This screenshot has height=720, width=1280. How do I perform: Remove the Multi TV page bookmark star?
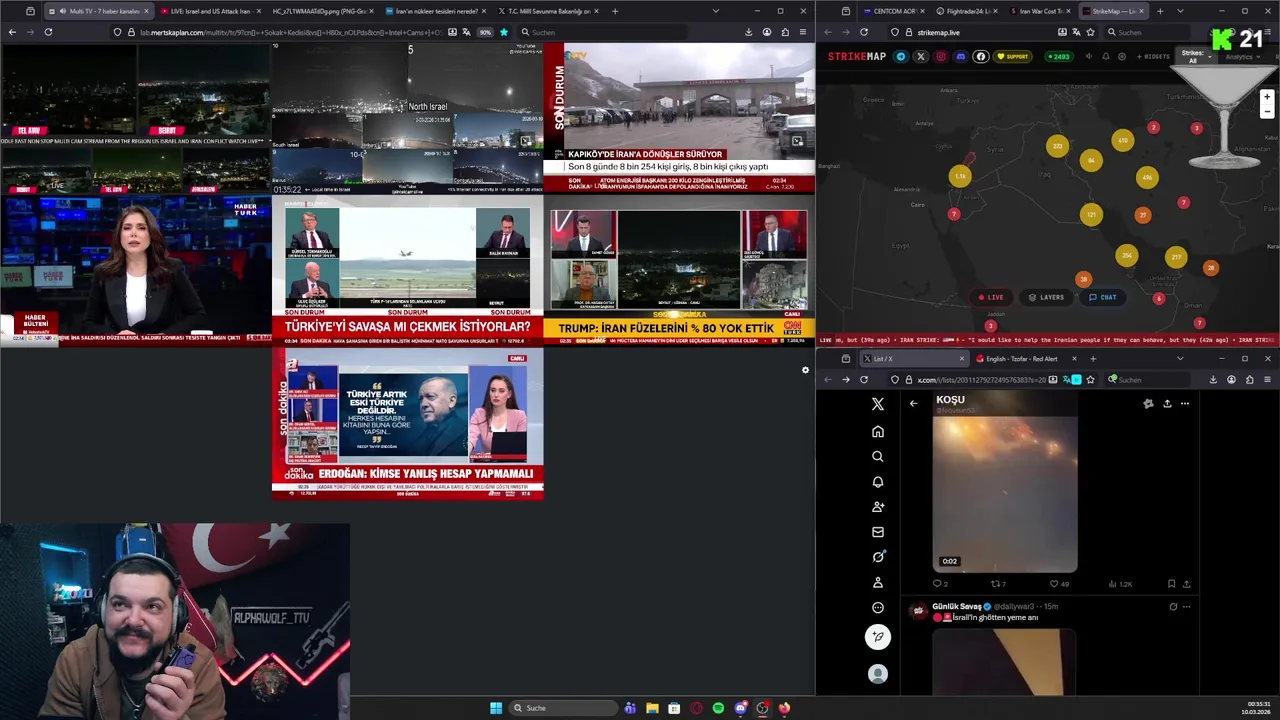pos(504,32)
